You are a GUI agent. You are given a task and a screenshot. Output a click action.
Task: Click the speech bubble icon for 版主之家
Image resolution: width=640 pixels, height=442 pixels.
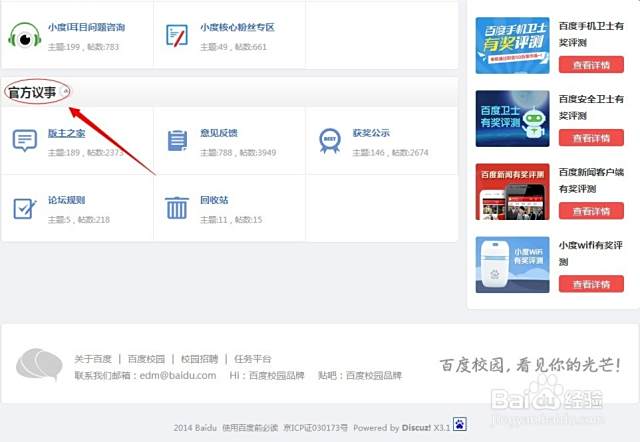click(x=25, y=141)
